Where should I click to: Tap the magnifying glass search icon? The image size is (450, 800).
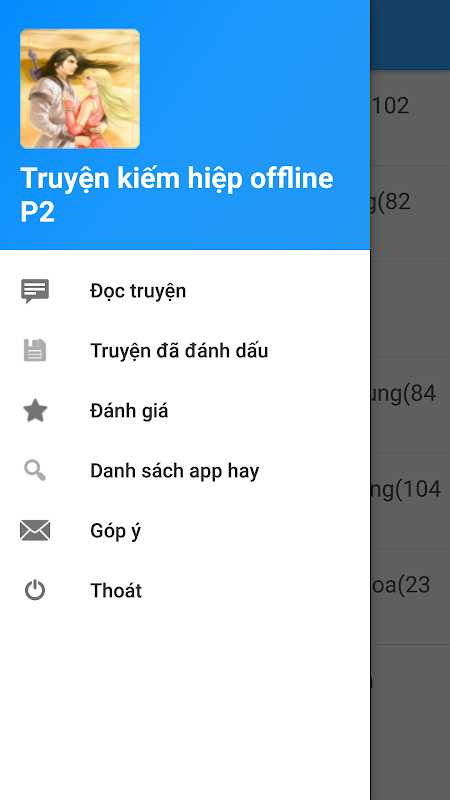pyautogui.click(x=35, y=470)
